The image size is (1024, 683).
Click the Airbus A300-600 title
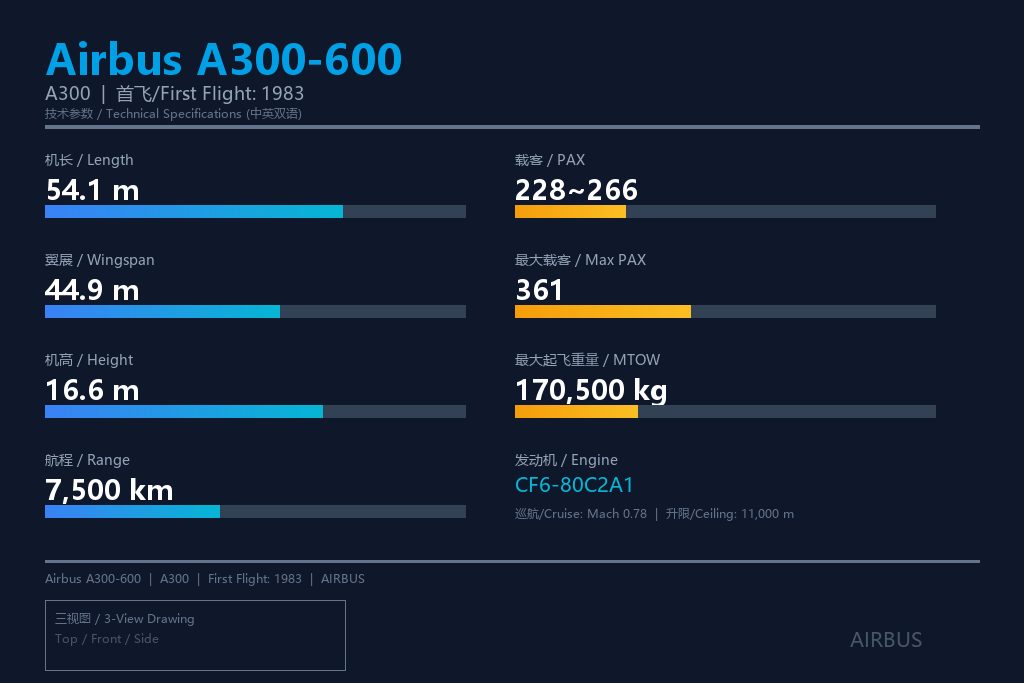(224, 59)
